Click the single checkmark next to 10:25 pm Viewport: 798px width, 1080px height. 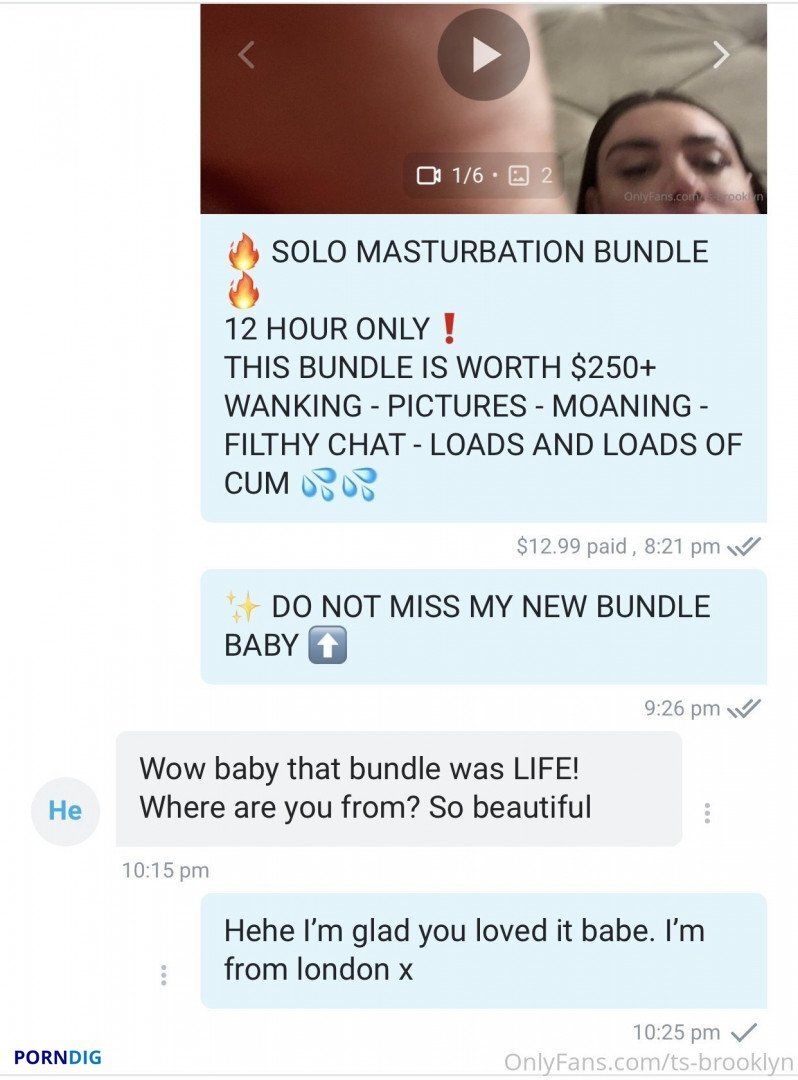pos(744,1032)
